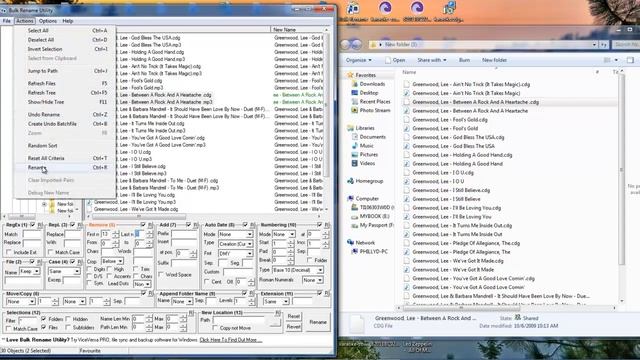The width and height of the screenshot is (640, 360).
Task: Click Burn in Explorer toolbar
Action: 464,60
